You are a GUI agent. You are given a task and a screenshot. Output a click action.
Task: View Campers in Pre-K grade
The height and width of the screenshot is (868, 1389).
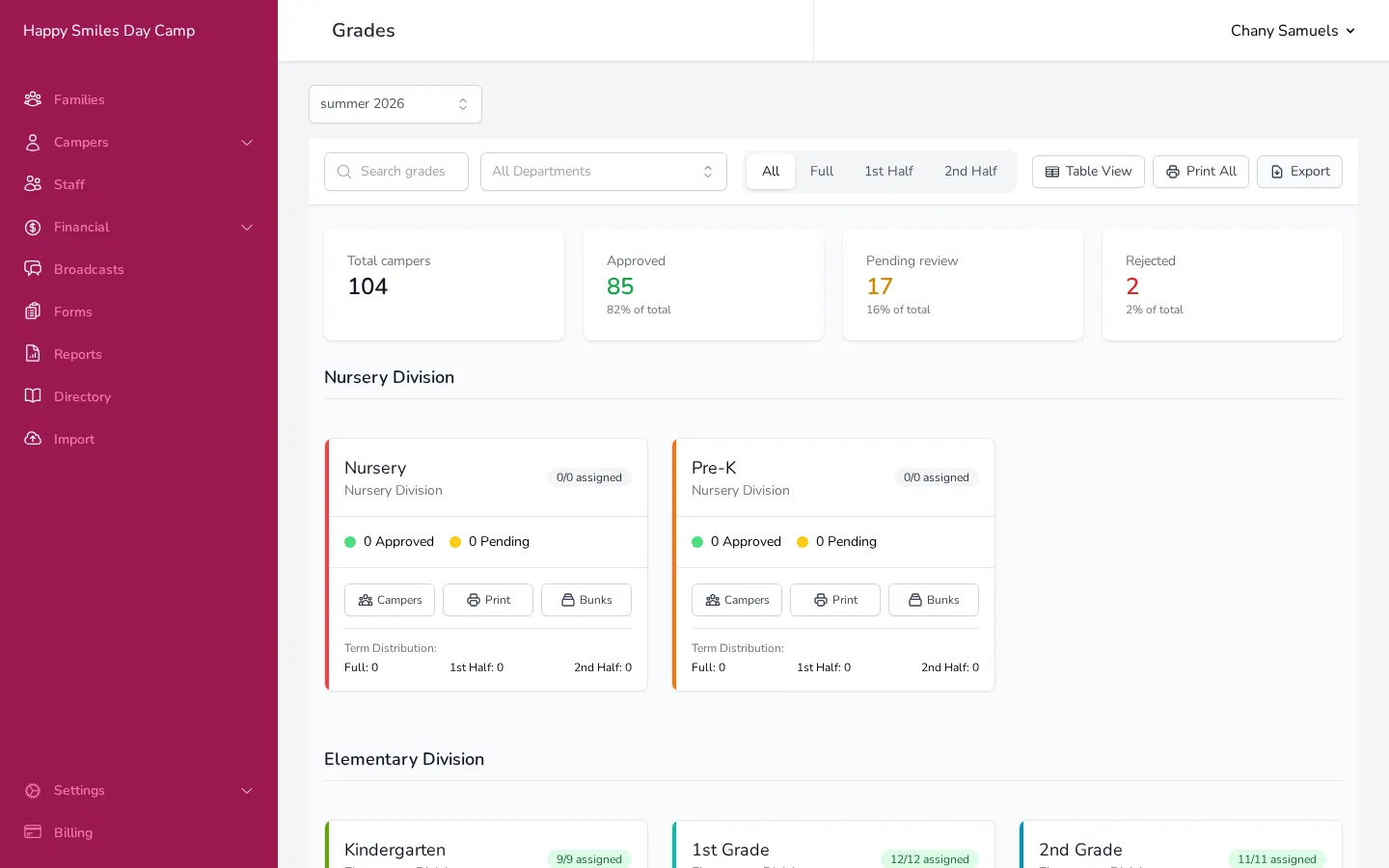(x=737, y=600)
